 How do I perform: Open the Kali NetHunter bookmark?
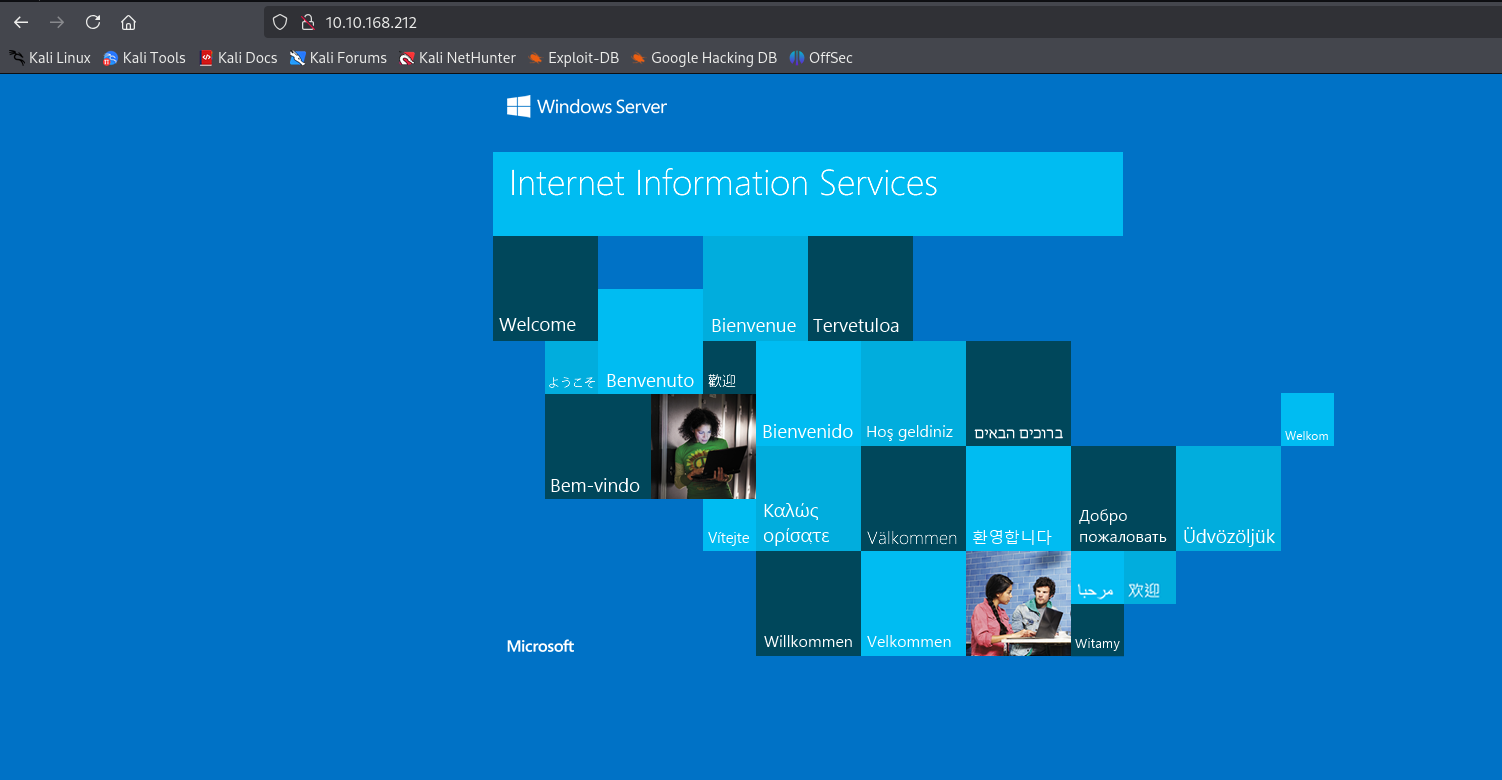457,58
